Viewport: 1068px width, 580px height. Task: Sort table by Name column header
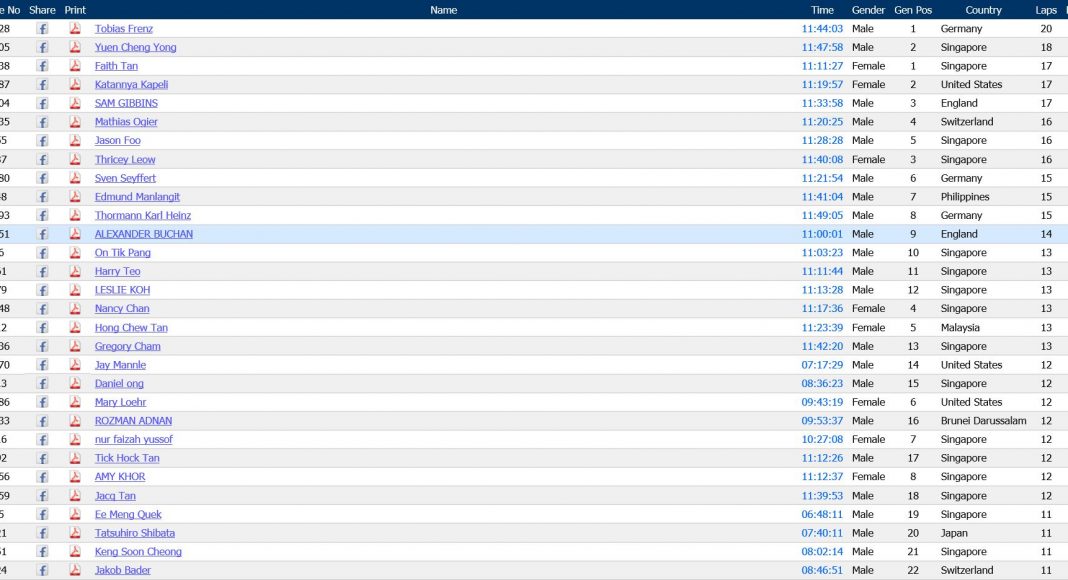443,10
